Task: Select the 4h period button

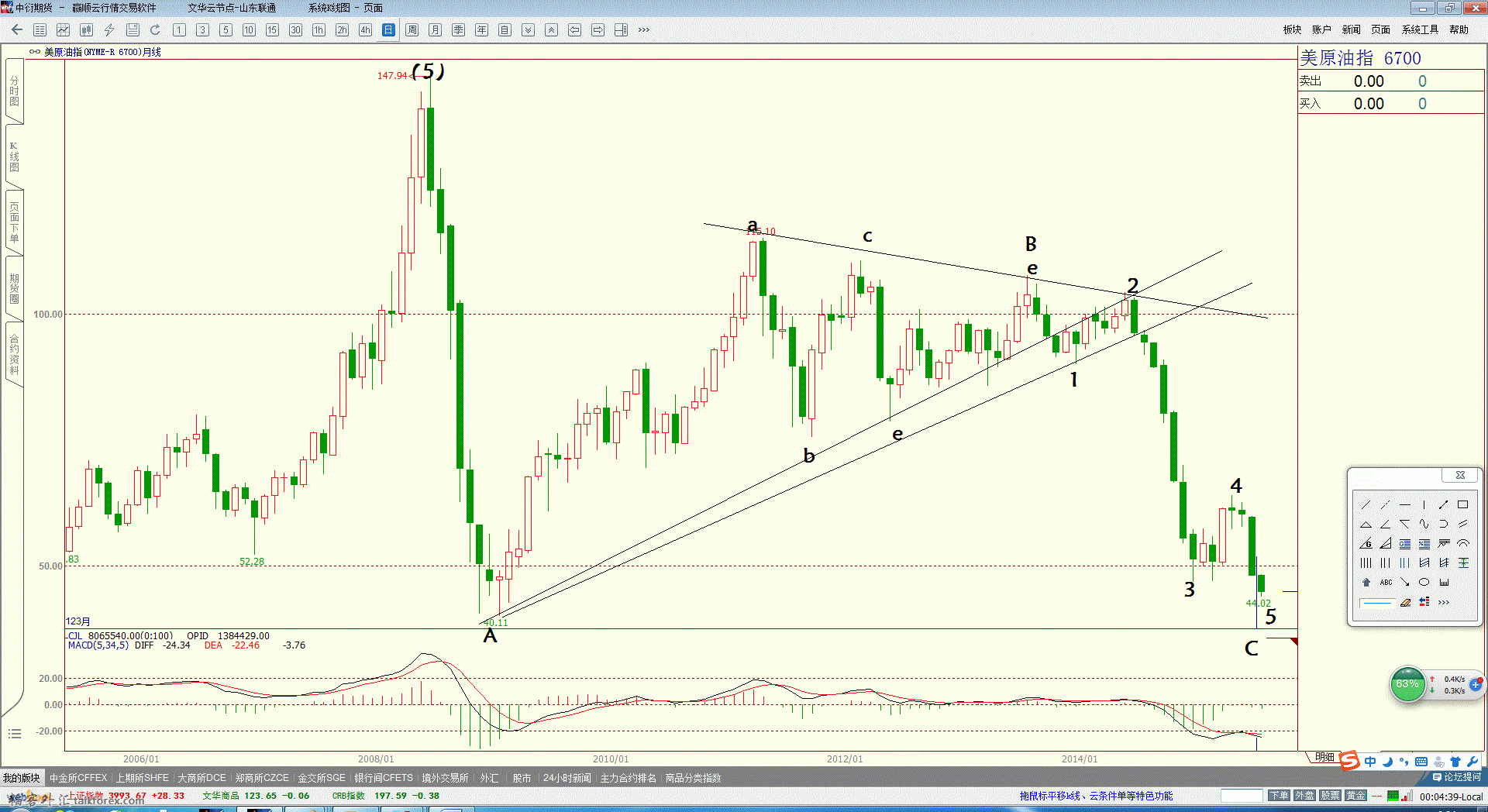Action: pos(365,29)
